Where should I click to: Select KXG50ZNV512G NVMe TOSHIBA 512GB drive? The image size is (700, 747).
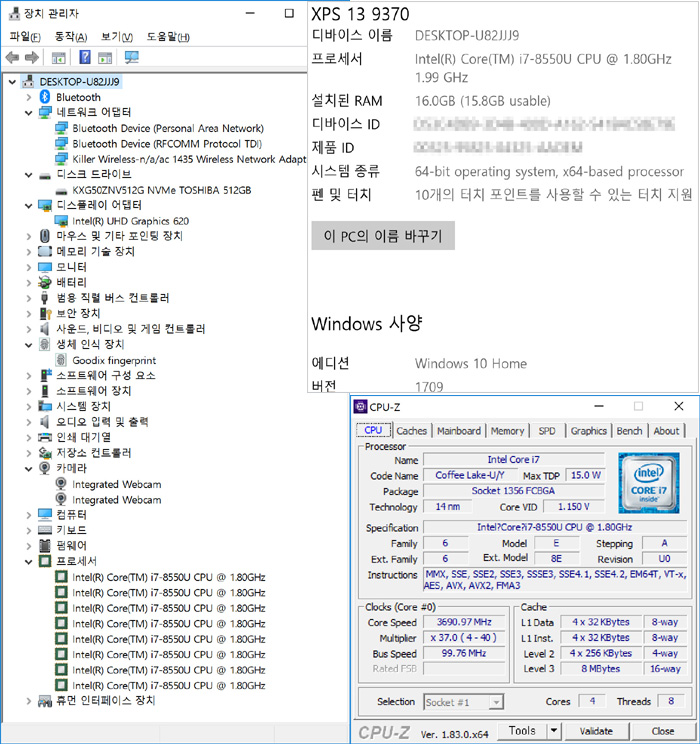click(x=162, y=190)
